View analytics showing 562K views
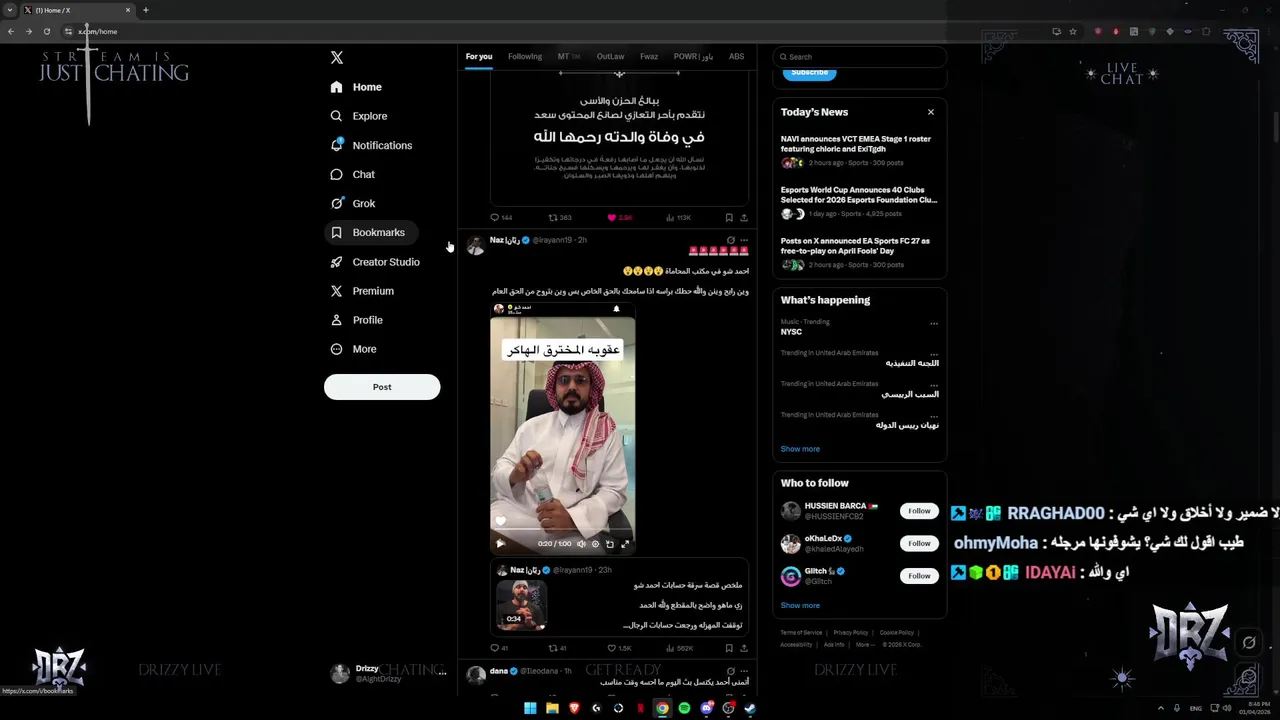The image size is (1280, 720). [678, 648]
